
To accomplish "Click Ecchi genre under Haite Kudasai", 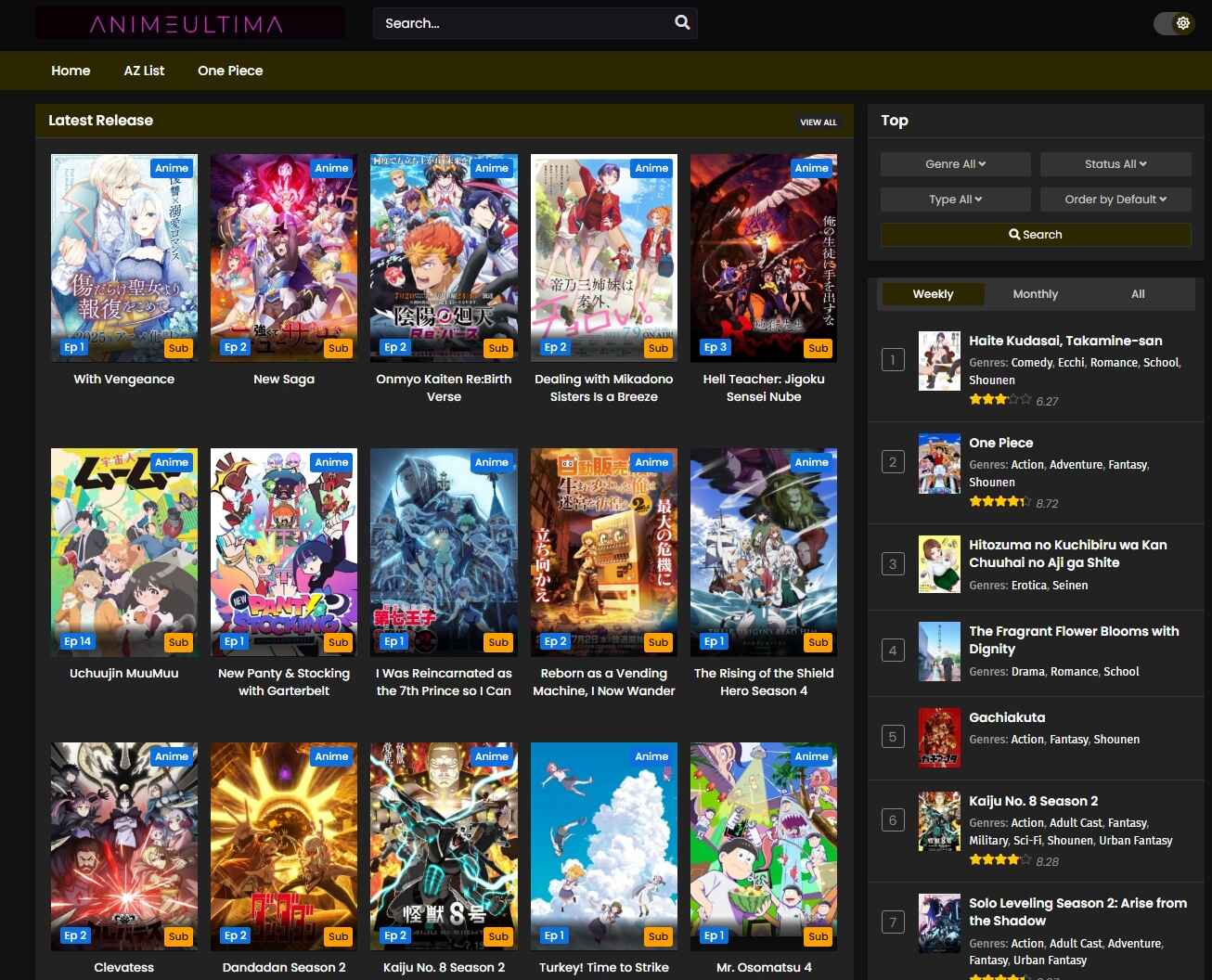I will point(1070,363).
